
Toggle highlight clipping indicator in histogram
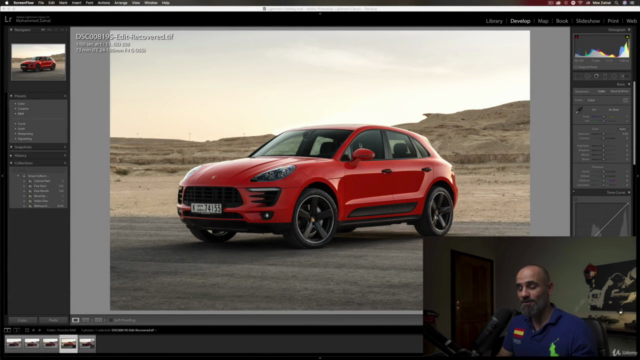[627, 37]
